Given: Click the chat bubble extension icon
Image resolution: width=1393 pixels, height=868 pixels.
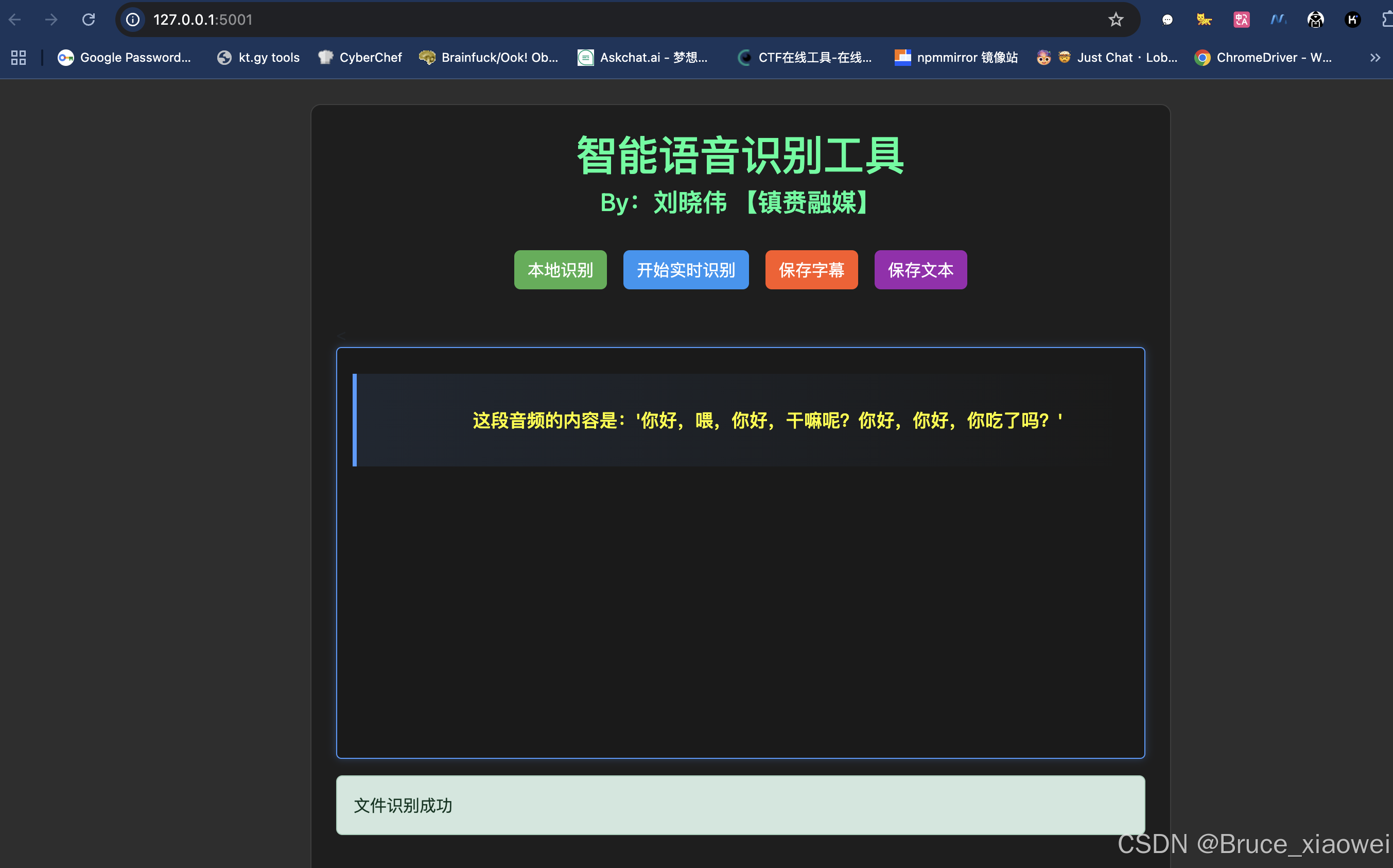Looking at the screenshot, I should point(1167,20).
